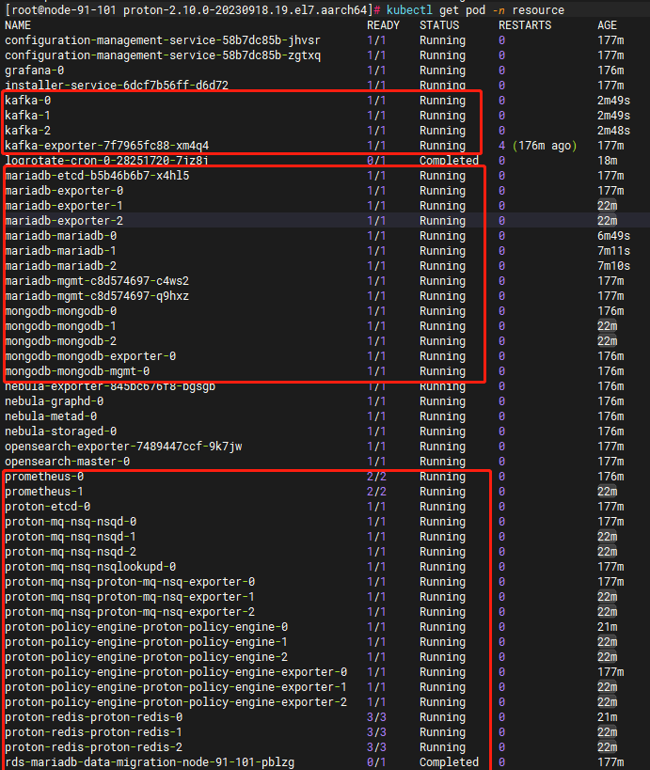Select the opensearch-master-0 pod name
This screenshot has height=770, width=650.
click(67, 461)
